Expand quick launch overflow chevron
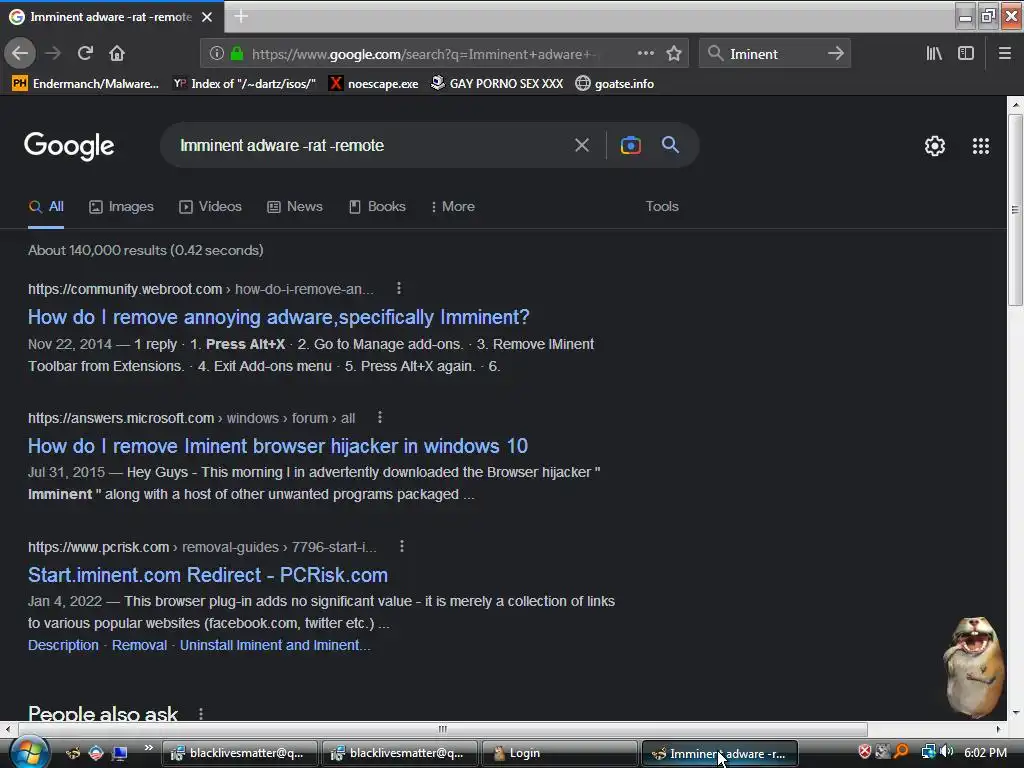 point(149,748)
